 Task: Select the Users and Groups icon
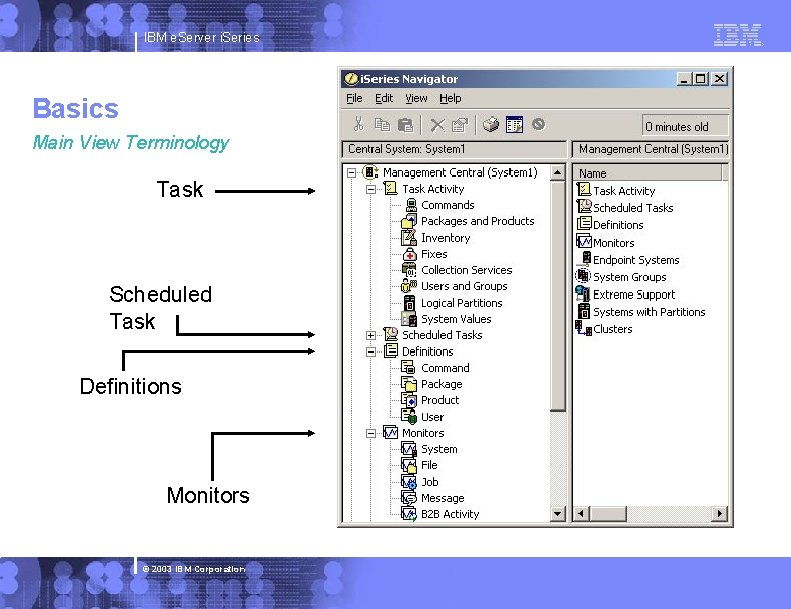(409, 286)
